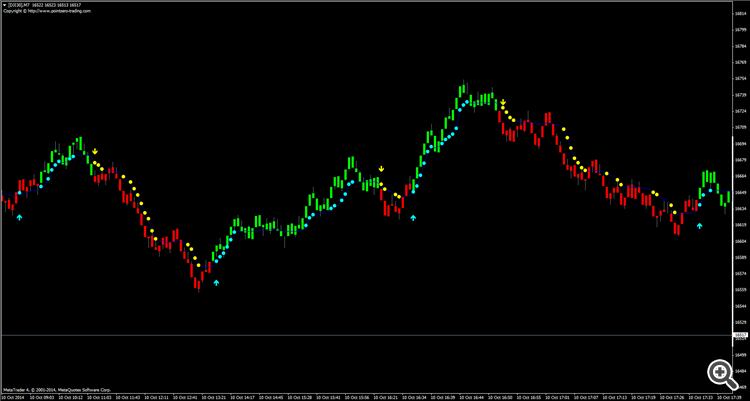750x401 pixels.
Task: Select the cyan buy arrow above 13:21
Action: tap(216, 282)
